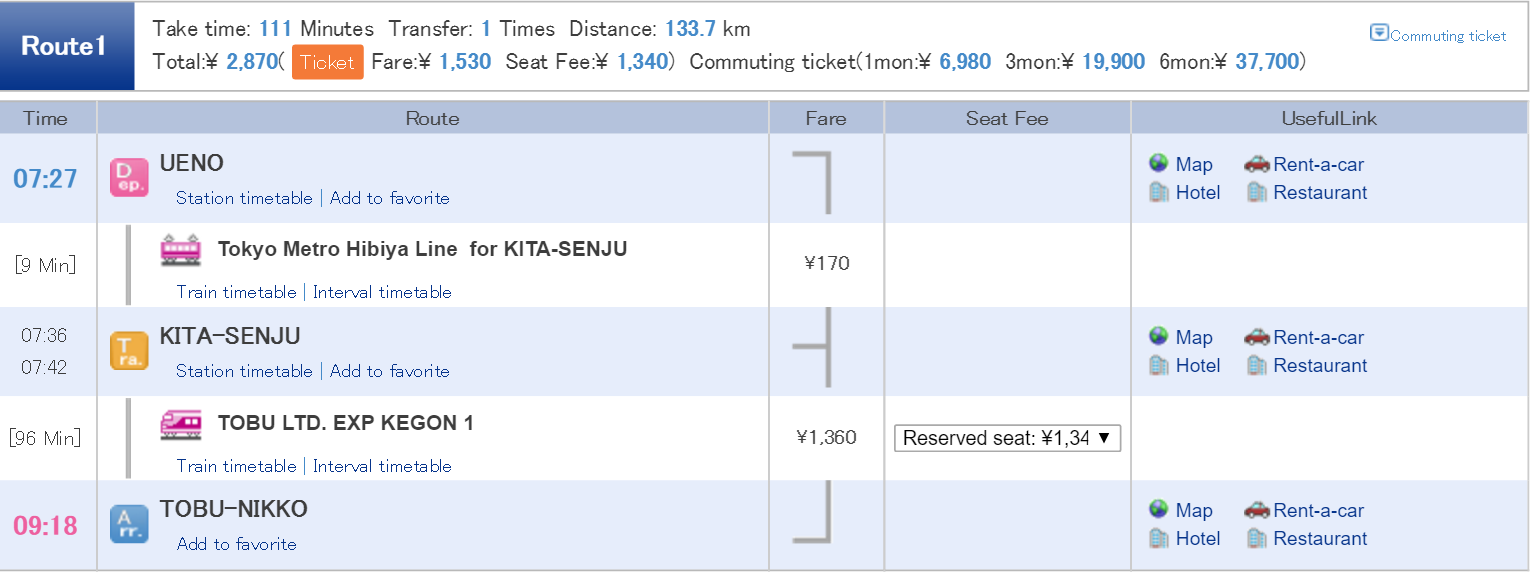Add KITA-SENJU to favorite
The height and width of the screenshot is (577, 1532).
click(x=390, y=371)
